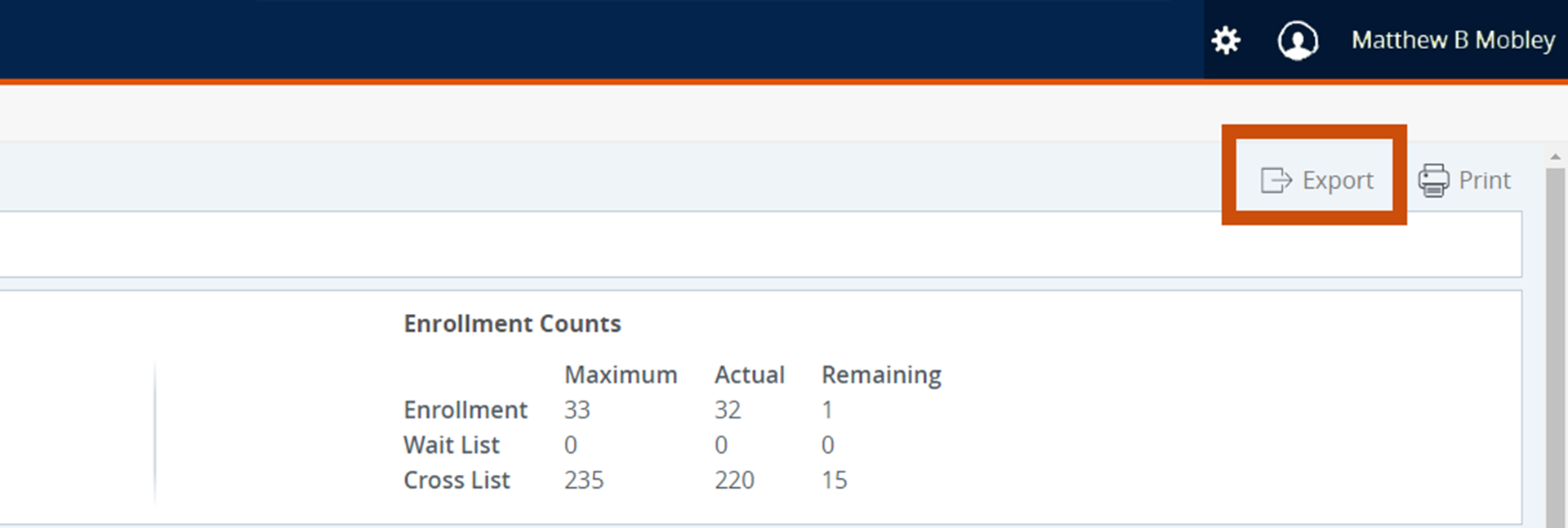Open the Matthew B Mobley account menu
This screenshot has width=1568, height=528.
[1453, 40]
